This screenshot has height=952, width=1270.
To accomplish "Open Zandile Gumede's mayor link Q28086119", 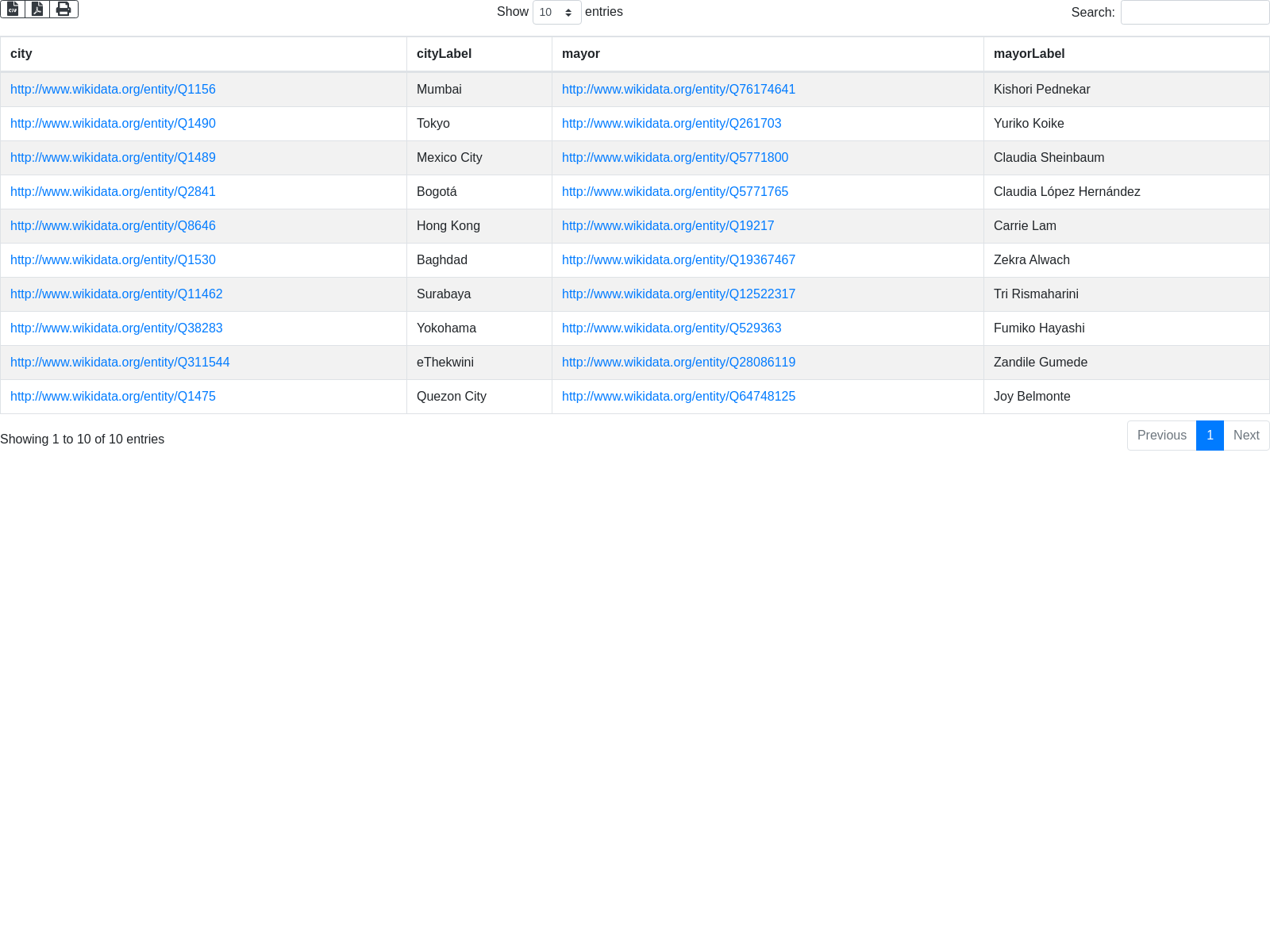I will pyautogui.click(x=678, y=363).
